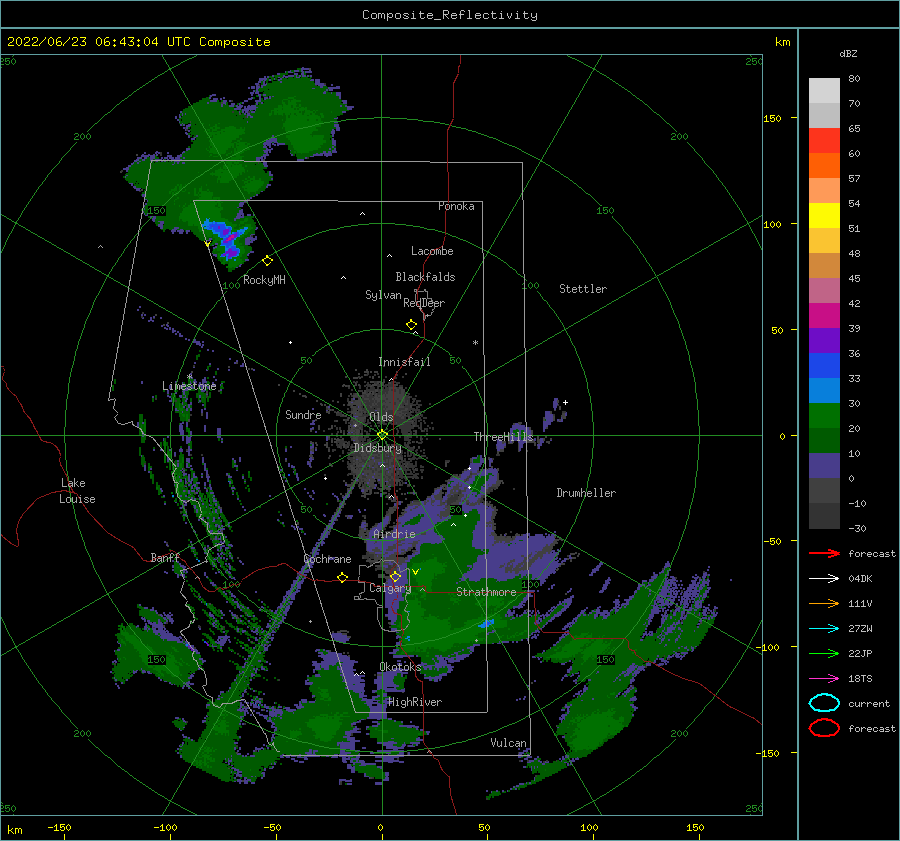Click the 'current' legend label

click(x=869, y=703)
